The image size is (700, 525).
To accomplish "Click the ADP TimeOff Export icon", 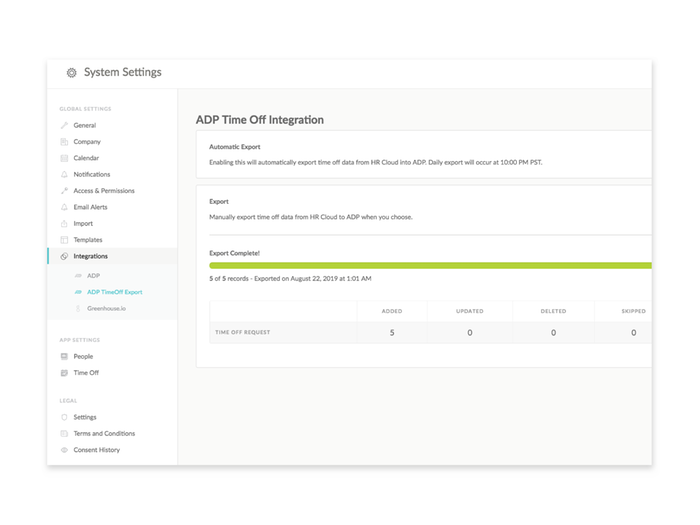I will pyautogui.click(x=78, y=292).
